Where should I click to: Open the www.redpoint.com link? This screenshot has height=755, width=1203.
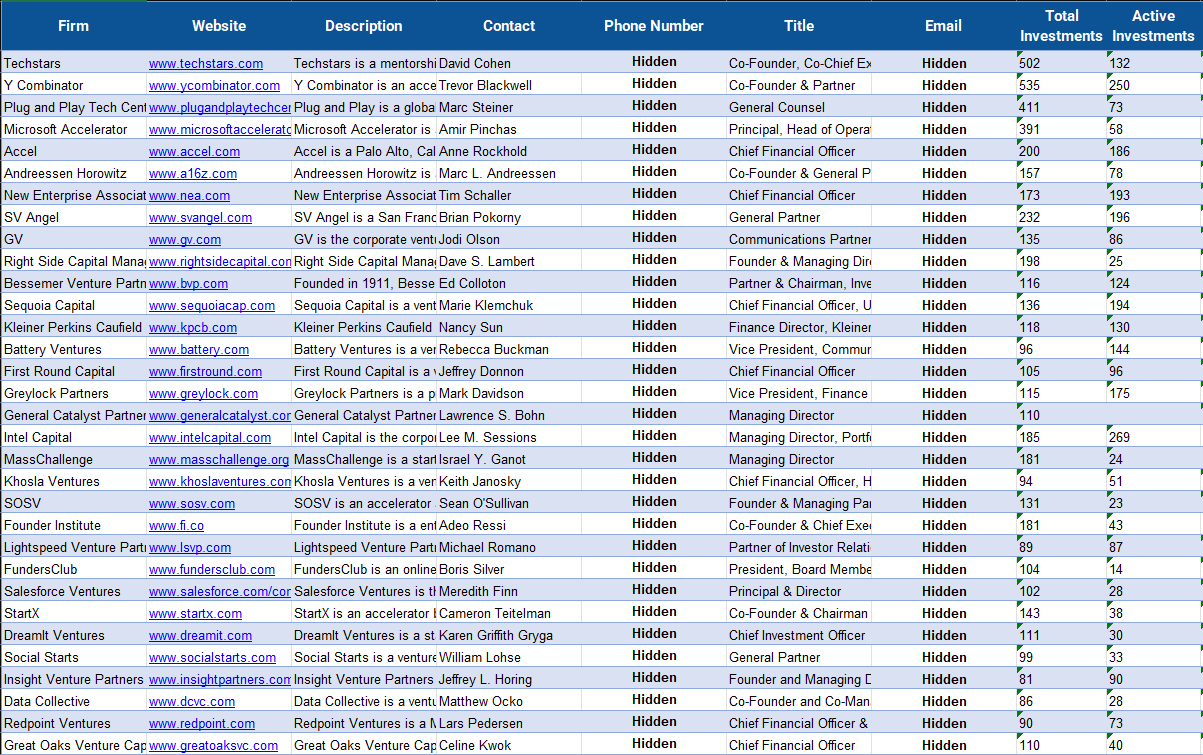click(x=202, y=723)
